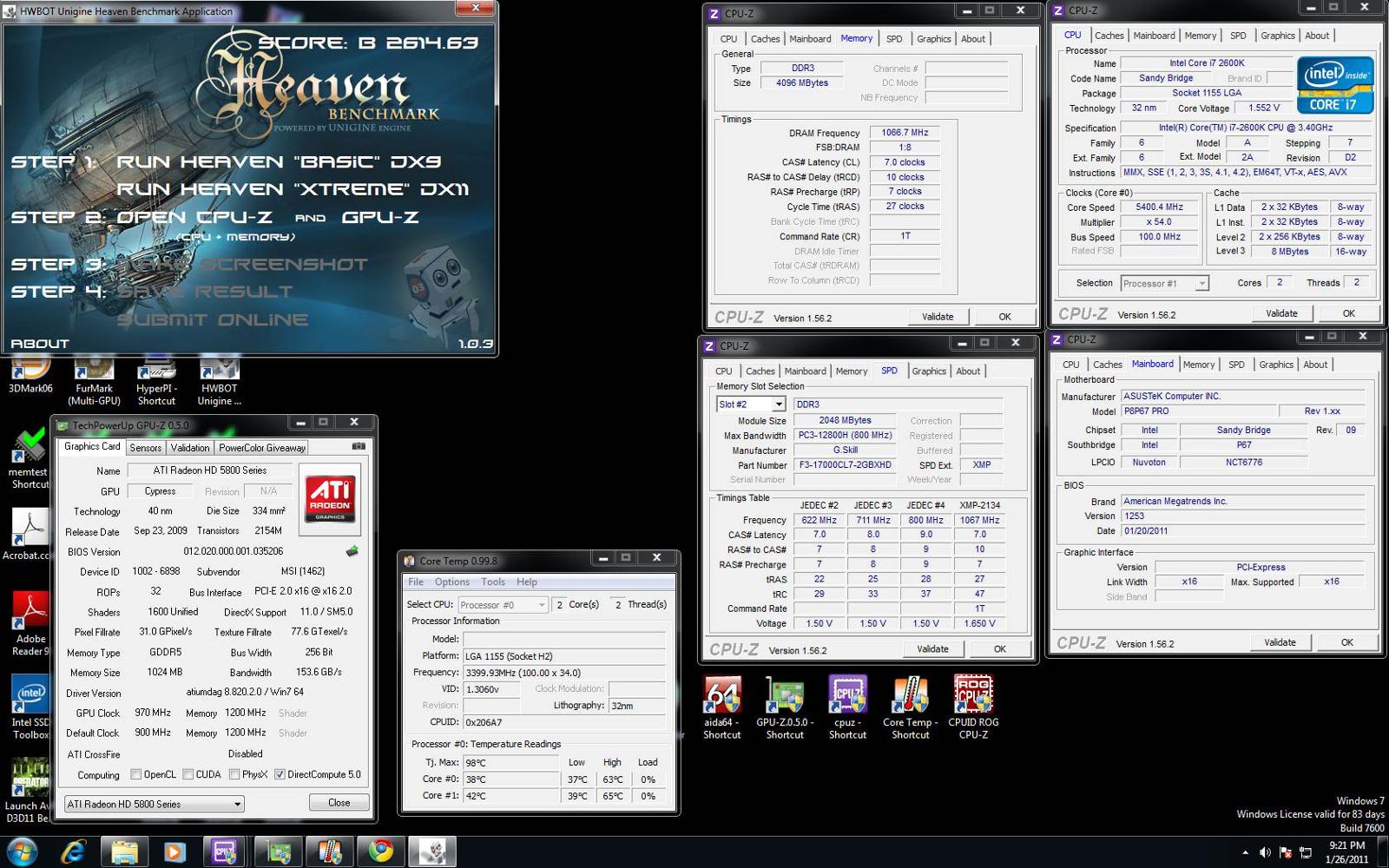Screen dimensions: 1389x868
Task: Open Windows Explorer folder on the taskbar
Action: tap(124, 852)
